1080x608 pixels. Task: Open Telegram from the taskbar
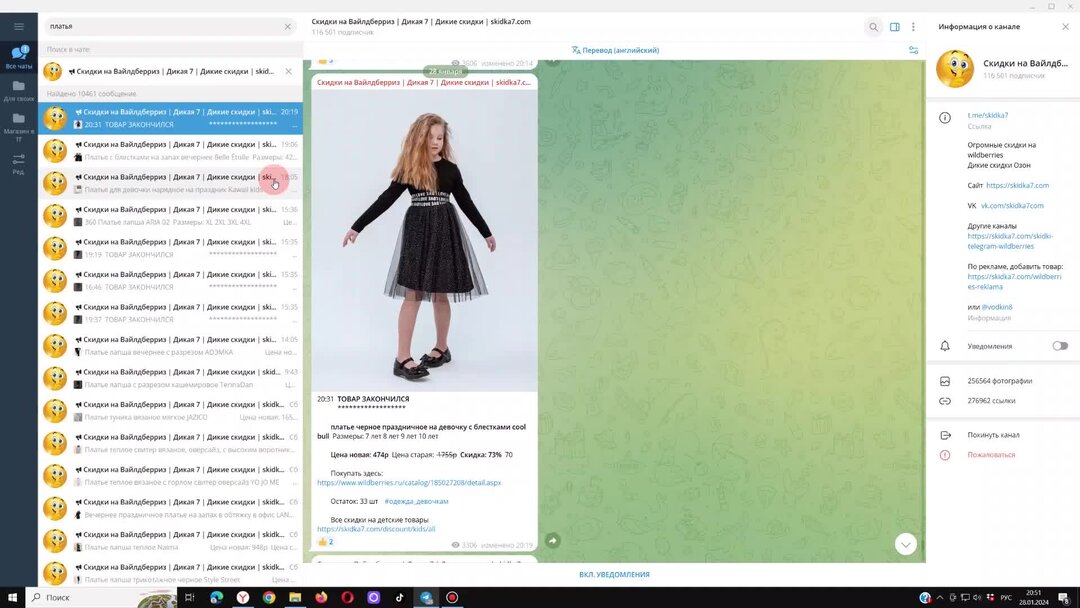click(x=425, y=598)
